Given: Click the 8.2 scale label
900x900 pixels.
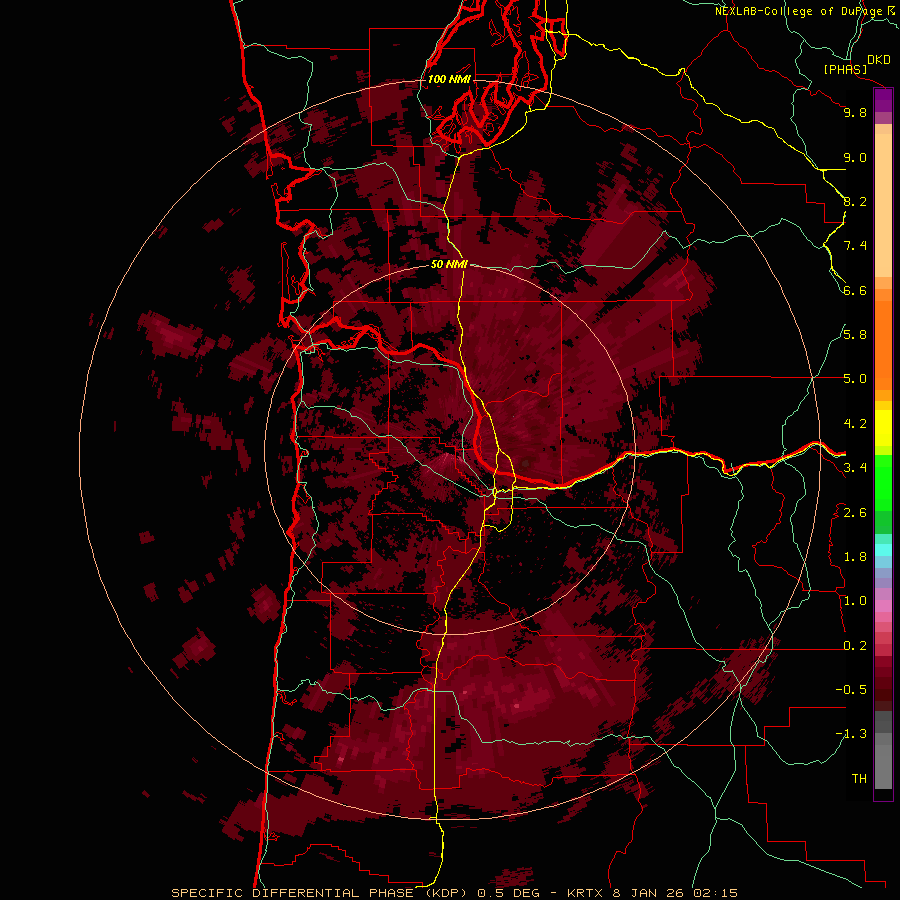Looking at the screenshot, I should (855, 201).
